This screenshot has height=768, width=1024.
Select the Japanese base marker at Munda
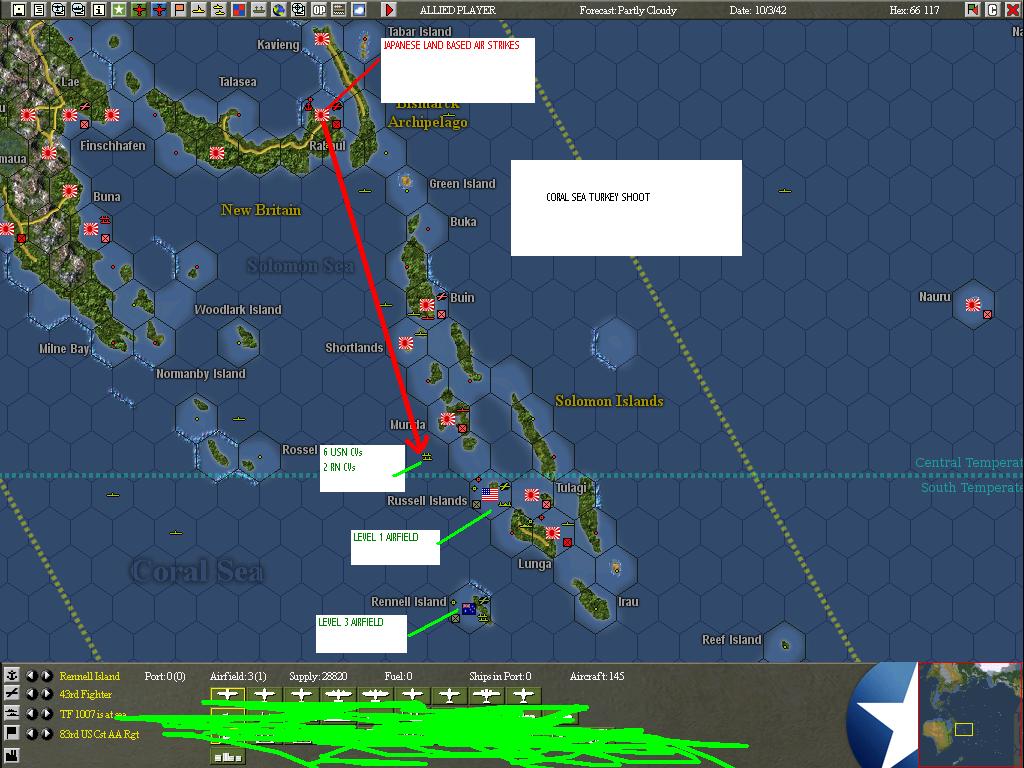(447, 419)
